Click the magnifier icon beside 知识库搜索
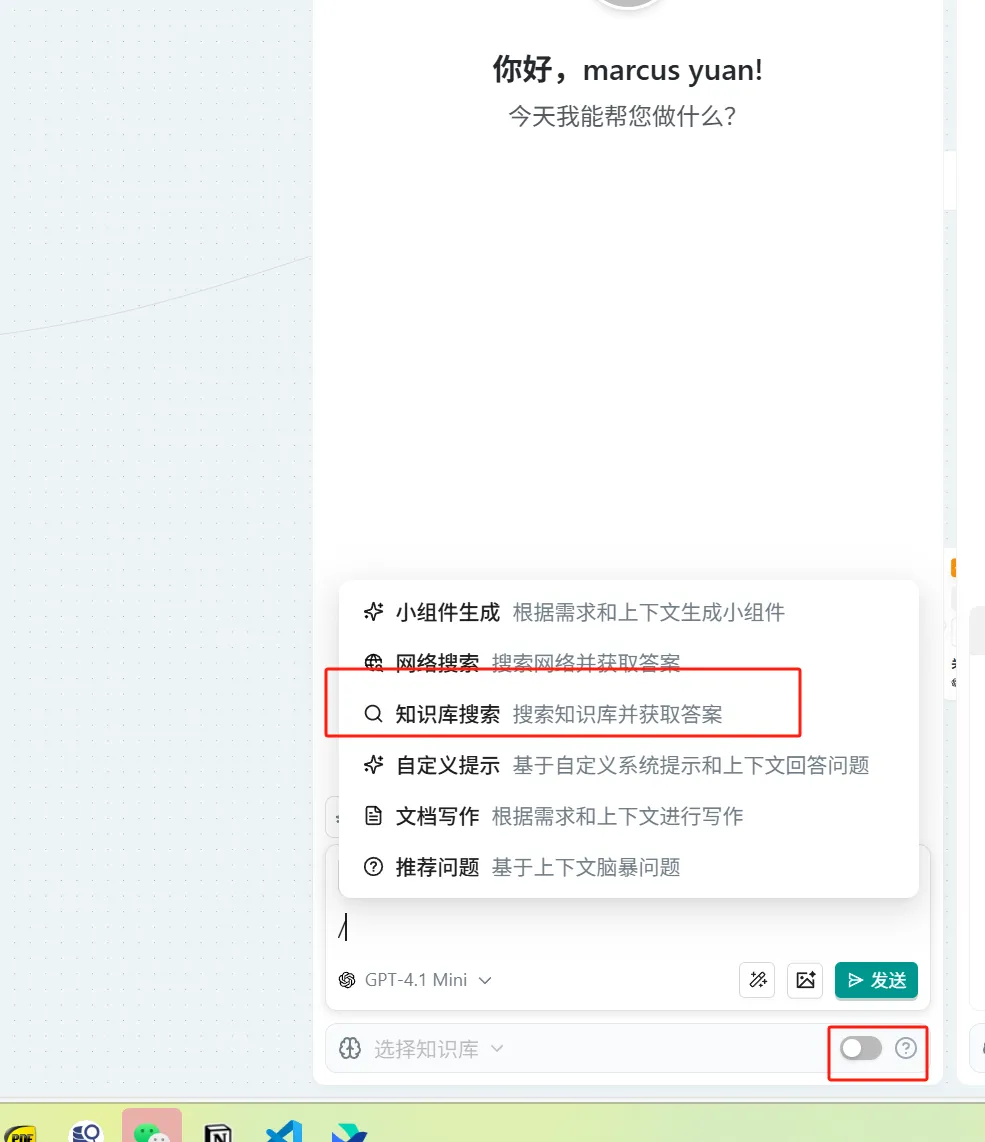The image size is (985, 1142). [373, 714]
